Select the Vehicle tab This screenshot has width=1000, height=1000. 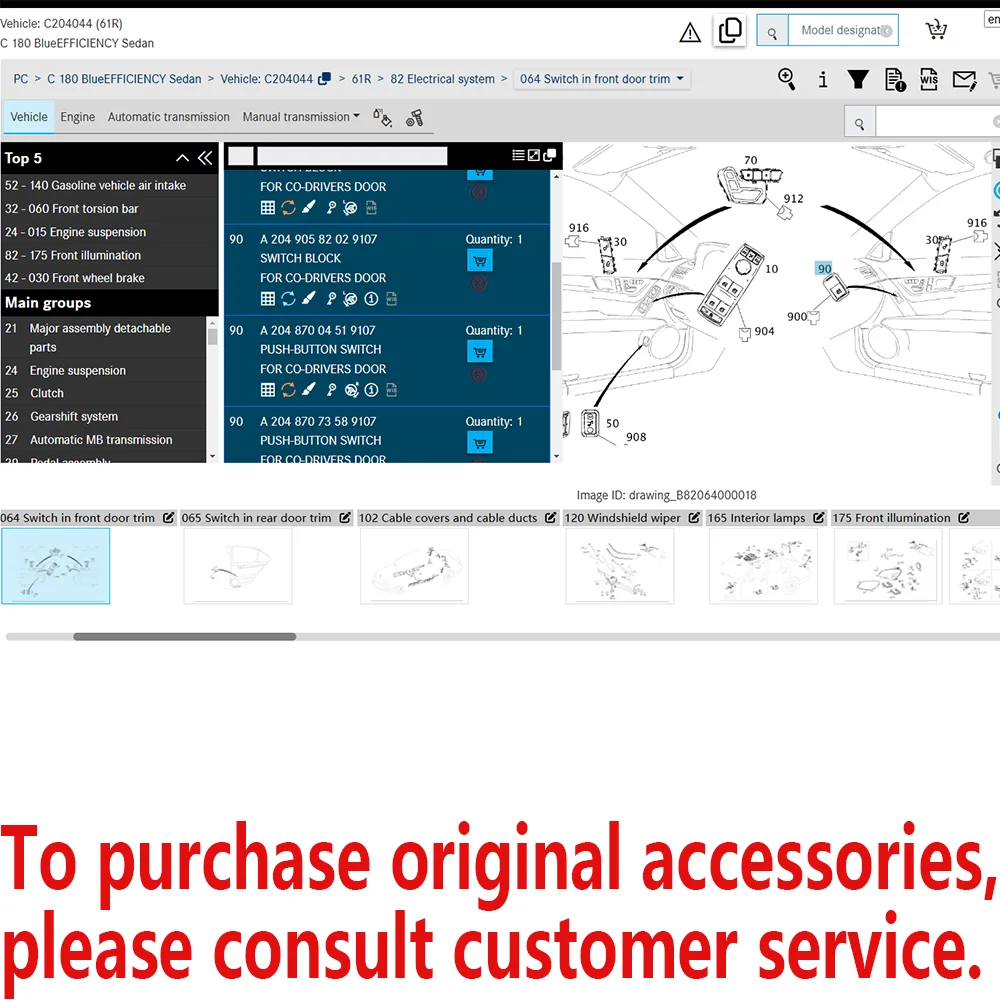pos(29,117)
